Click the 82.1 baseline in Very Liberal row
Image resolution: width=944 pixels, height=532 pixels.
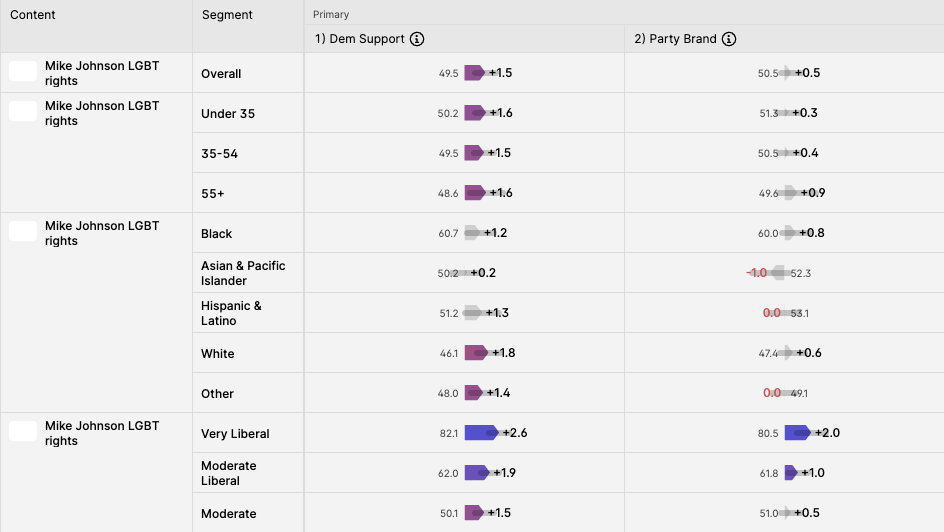[449, 433]
